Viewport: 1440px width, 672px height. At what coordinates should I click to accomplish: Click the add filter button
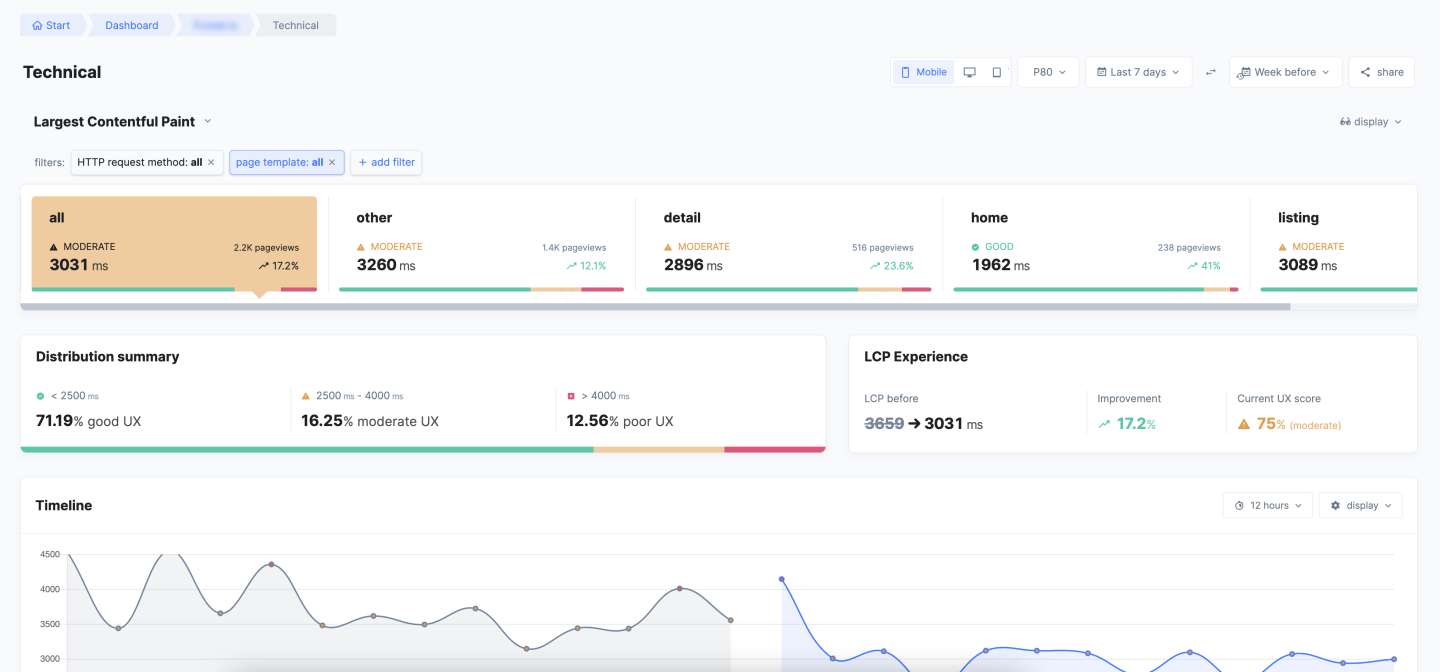coord(385,161)
